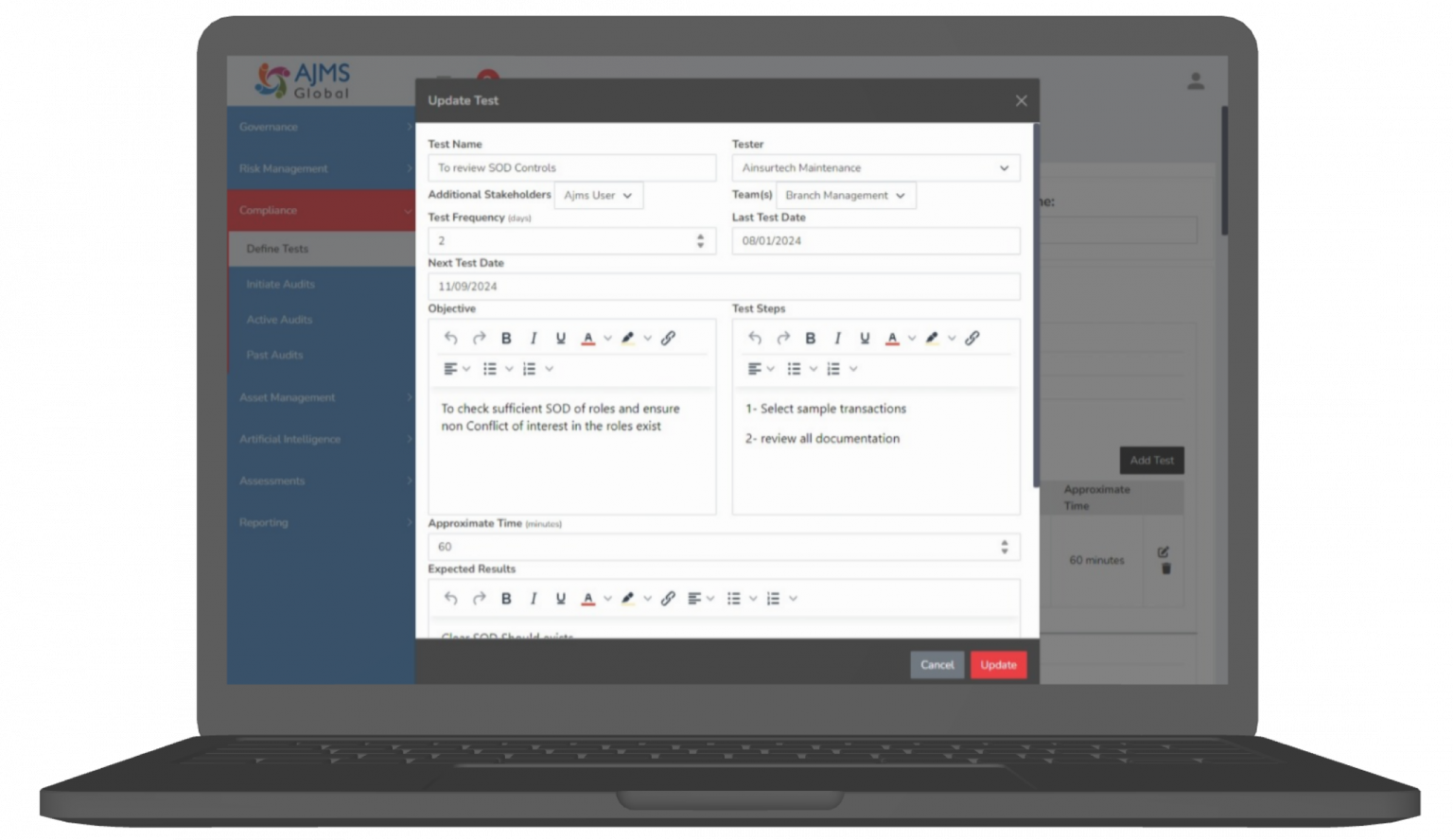Select Define Tests in sidebar
Viewport: 1453px width, 840px height.
[x=278, y=249]
